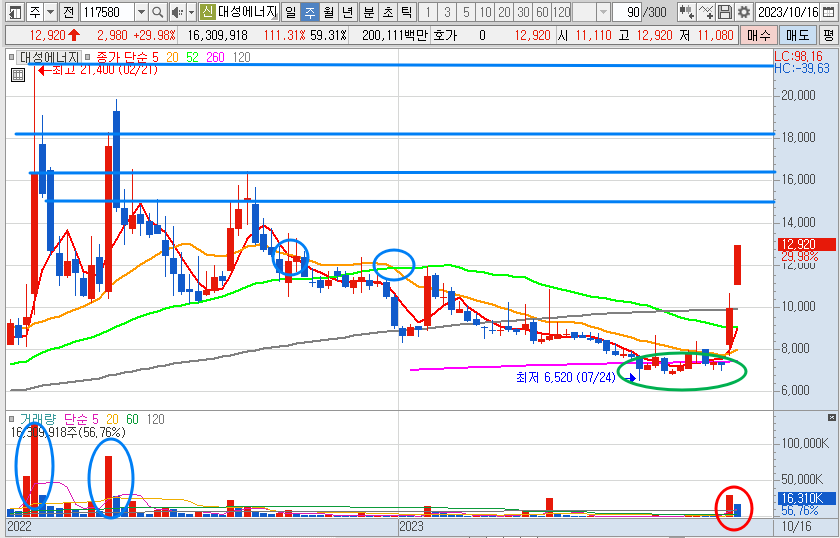
Task: Switch chart to daily 일 period
Action: (x=290, y=11)
